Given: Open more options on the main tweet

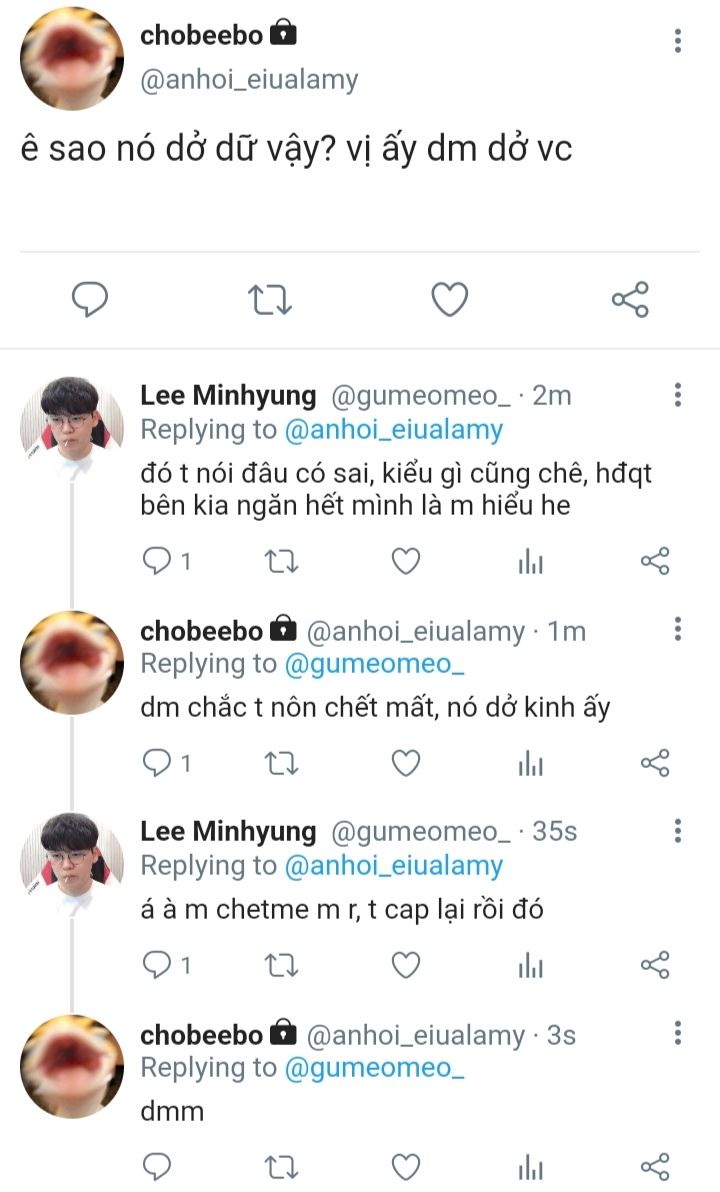Looking at the screenshot, I should pyautogui.click(x=678, y=41).
